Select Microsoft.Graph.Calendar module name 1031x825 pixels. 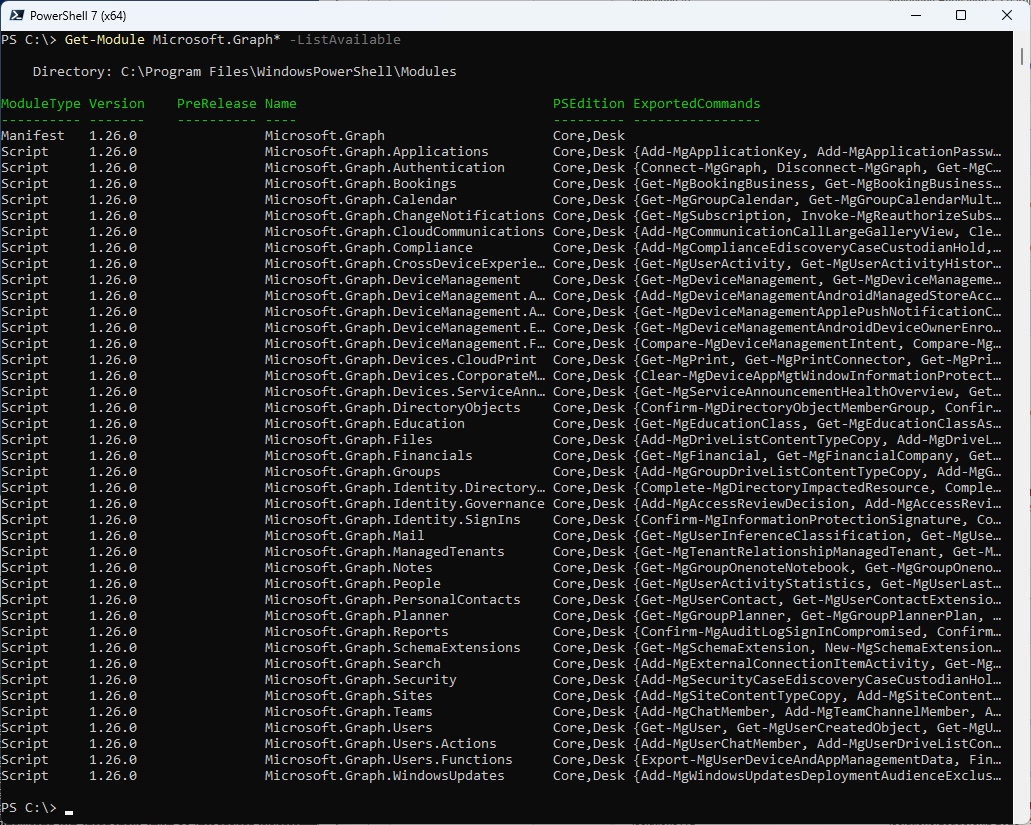(360, 200)
